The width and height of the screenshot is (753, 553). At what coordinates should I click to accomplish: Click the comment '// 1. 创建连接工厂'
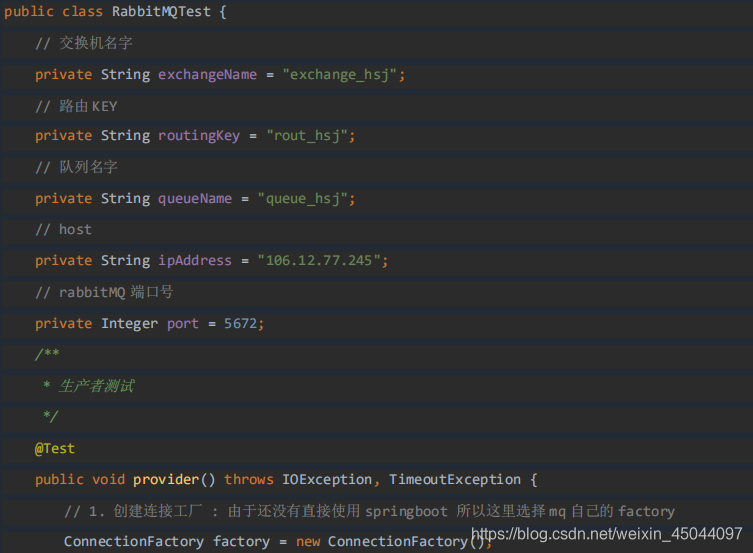[134, 511]
